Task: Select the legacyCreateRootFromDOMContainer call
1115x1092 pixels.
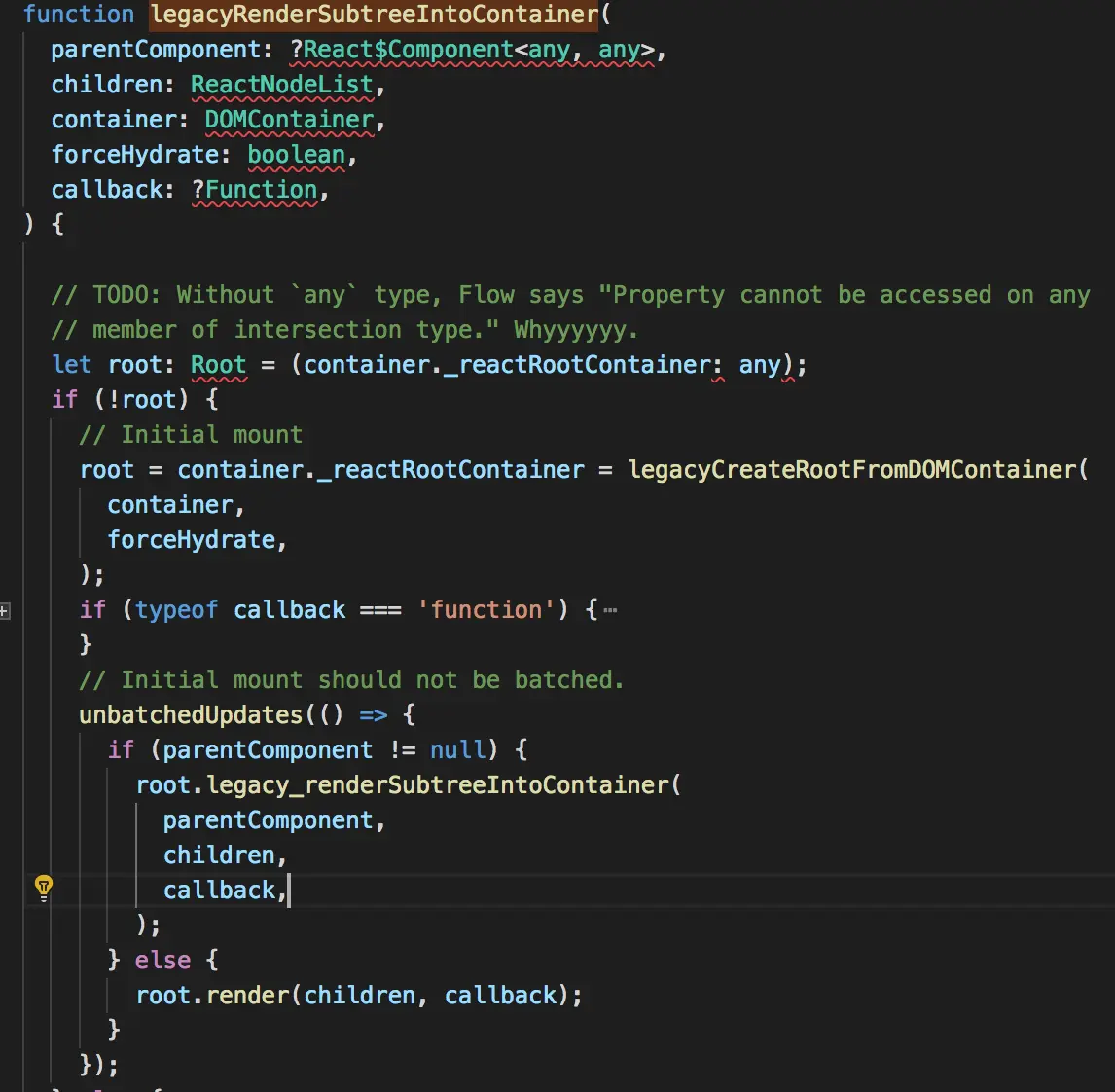Action: tap(856, 469)
